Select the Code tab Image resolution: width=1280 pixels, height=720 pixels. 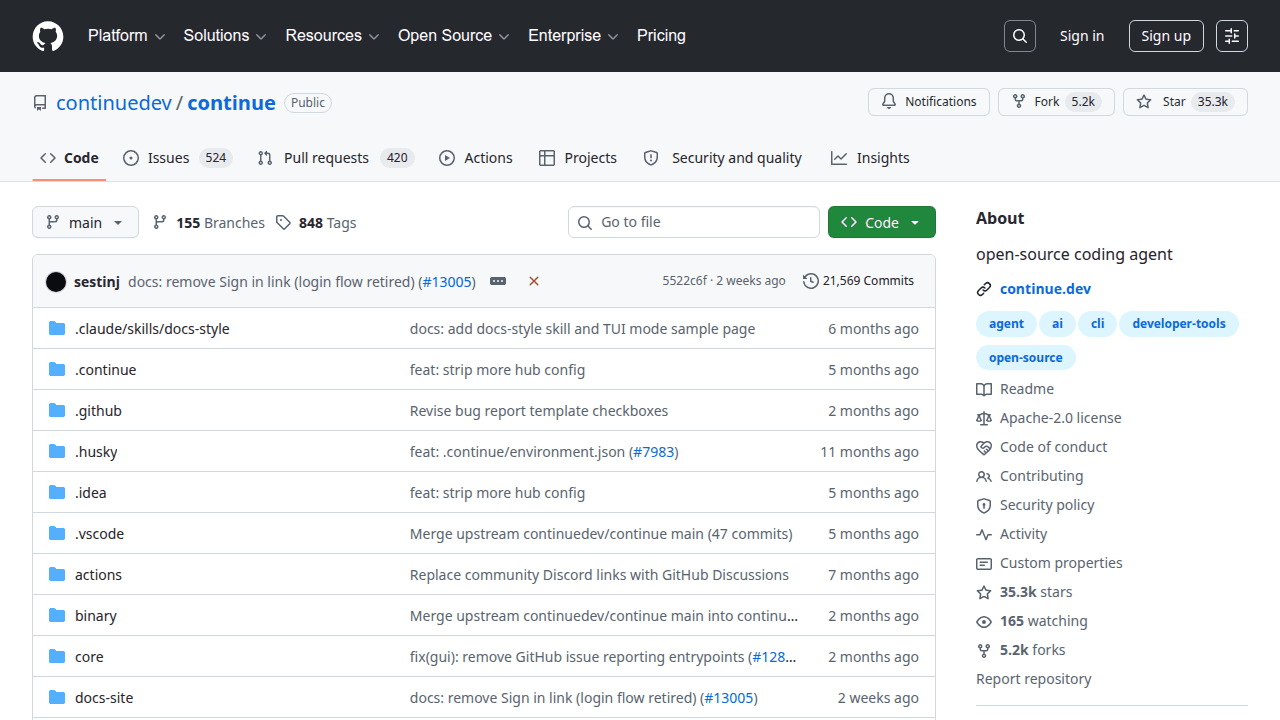[69, 158]
